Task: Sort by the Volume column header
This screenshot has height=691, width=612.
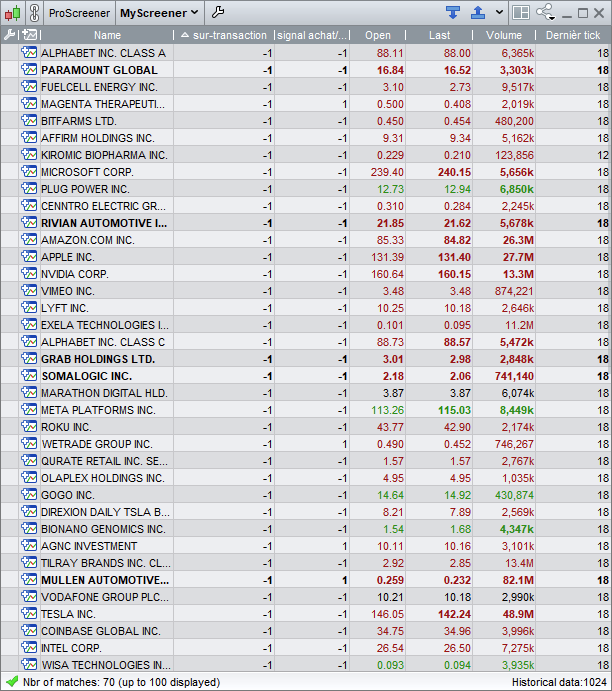Action: [x=504, y=35]
